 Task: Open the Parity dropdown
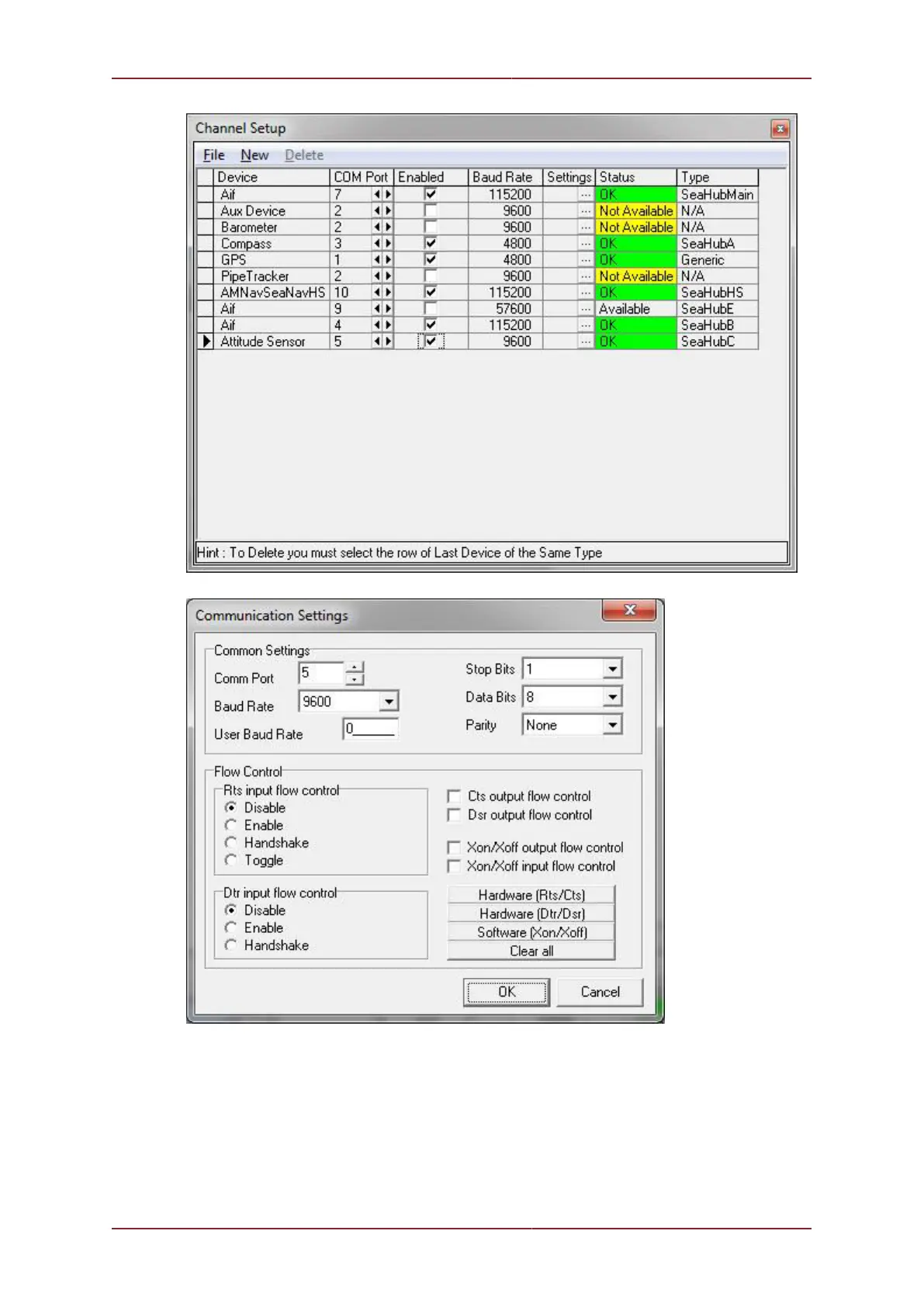612,725
